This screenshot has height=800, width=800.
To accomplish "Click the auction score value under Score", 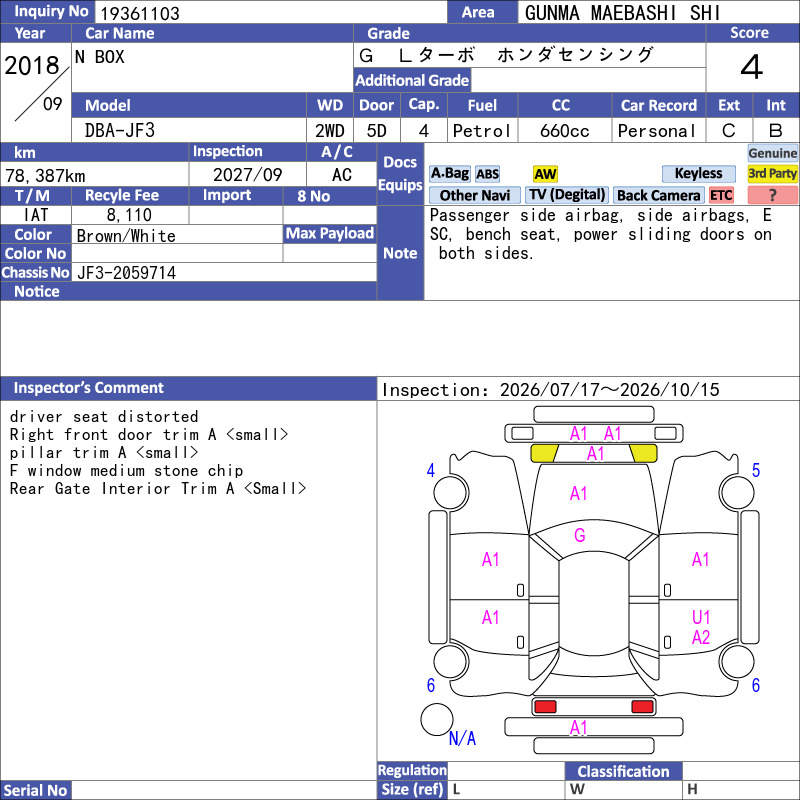I will [x=752, y=67].
